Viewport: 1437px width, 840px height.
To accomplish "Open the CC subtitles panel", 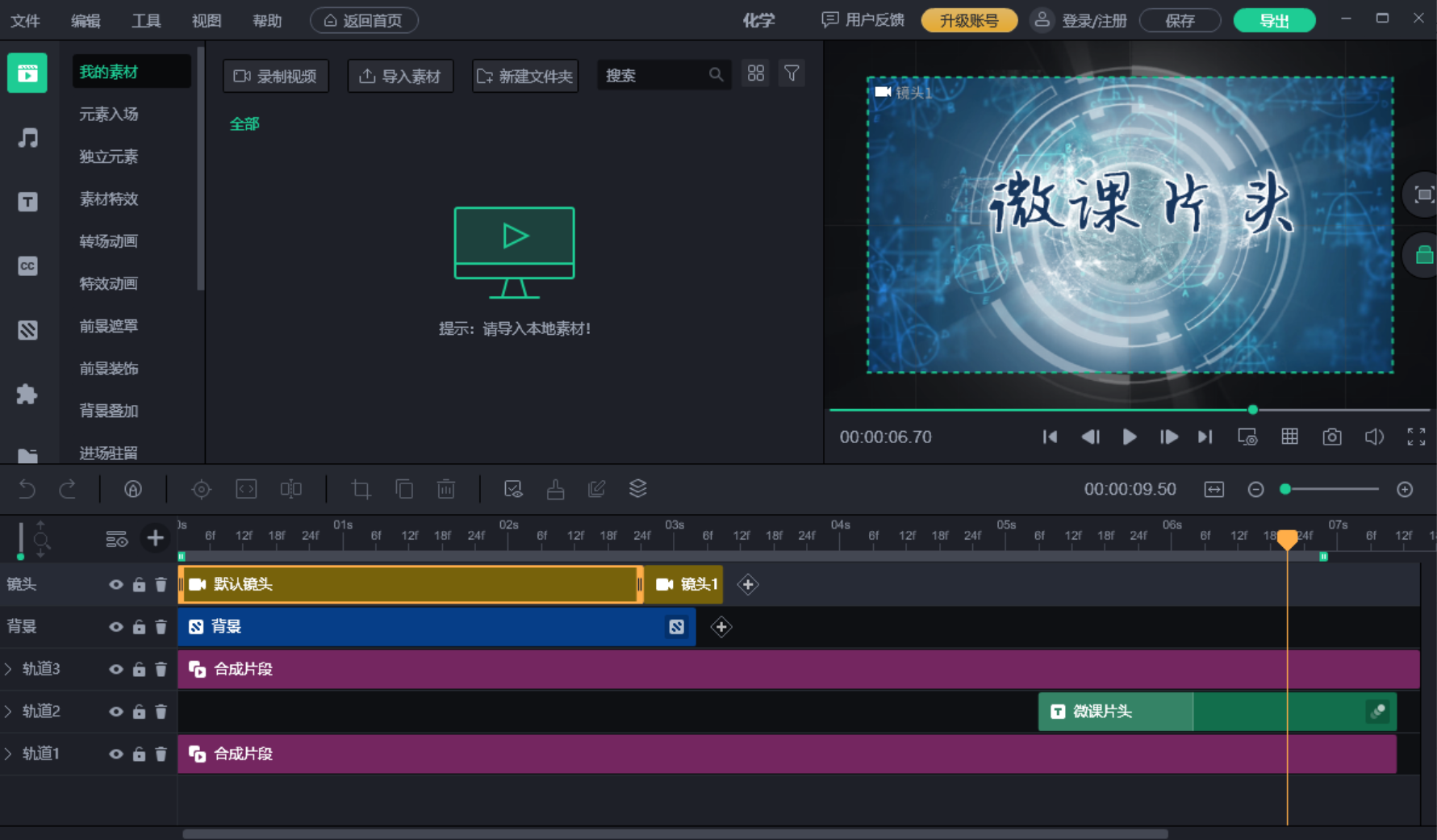I will pos(27,265).
